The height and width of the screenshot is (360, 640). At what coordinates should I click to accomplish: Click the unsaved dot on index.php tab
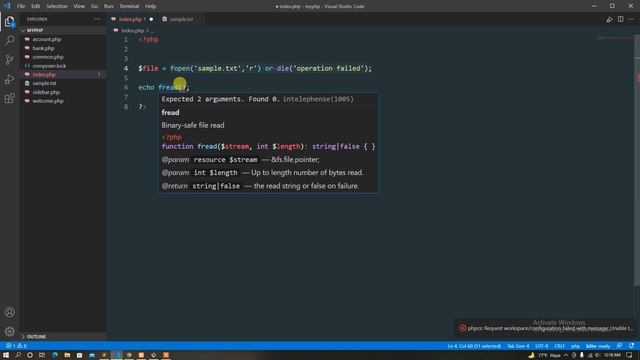coord(151,19)
